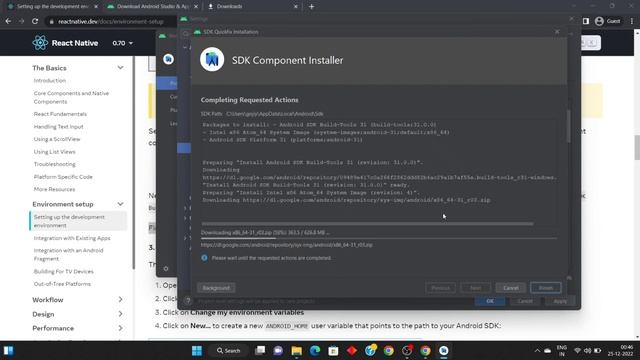Open Microsoft Edge from taskbar
Viewport: 640px width, 360px height.
[x=315, y=351]
